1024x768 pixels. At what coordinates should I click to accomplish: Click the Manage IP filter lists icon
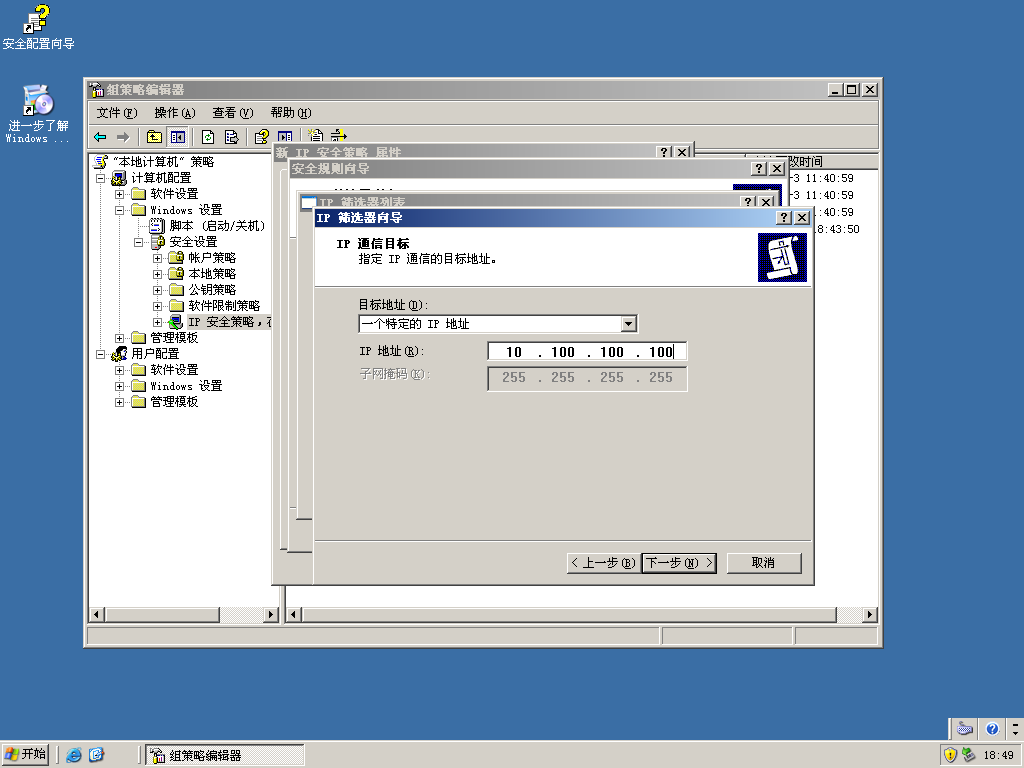tap(338, 135)
